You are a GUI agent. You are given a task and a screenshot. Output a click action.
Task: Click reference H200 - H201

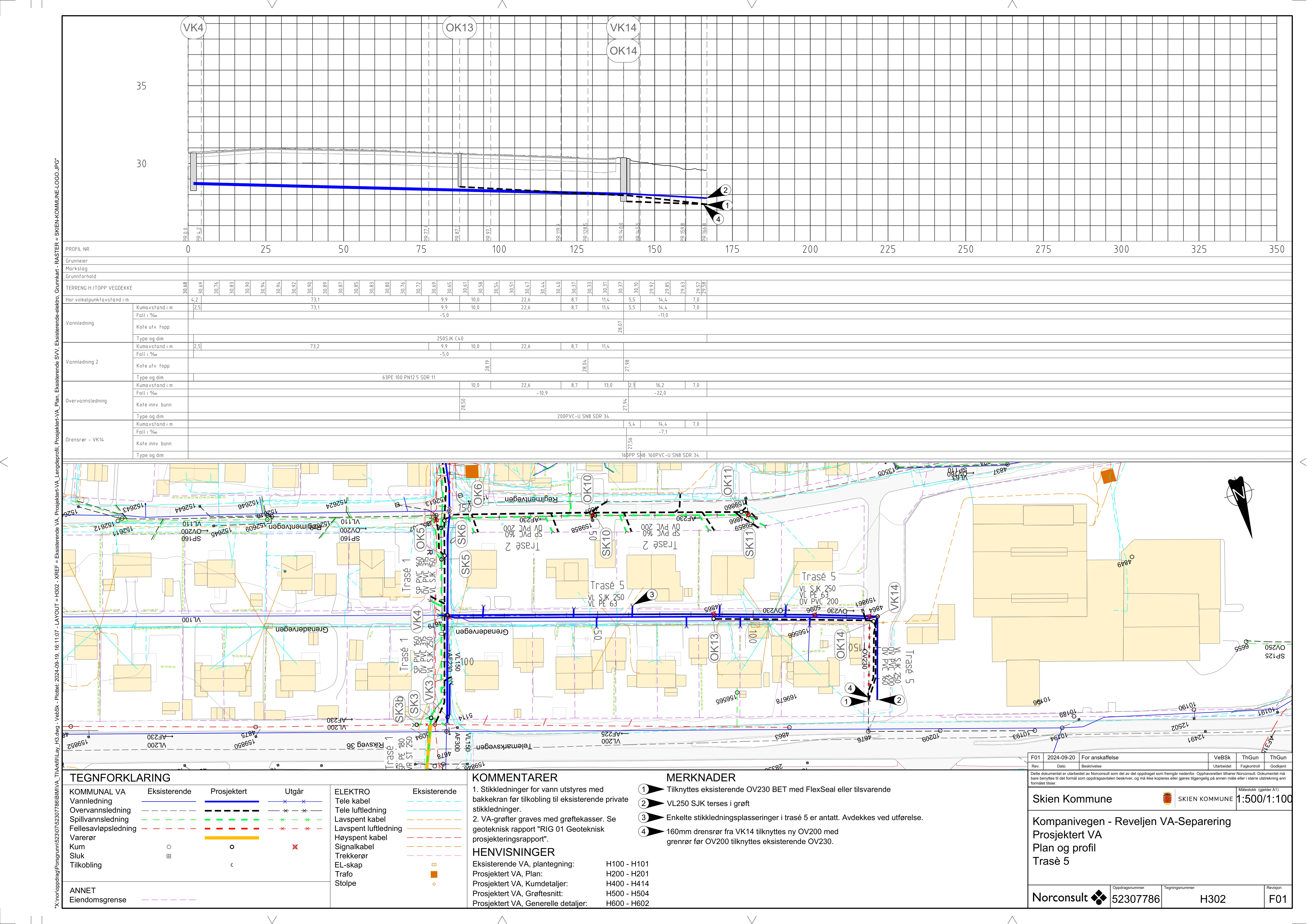(x=627, y=874)
